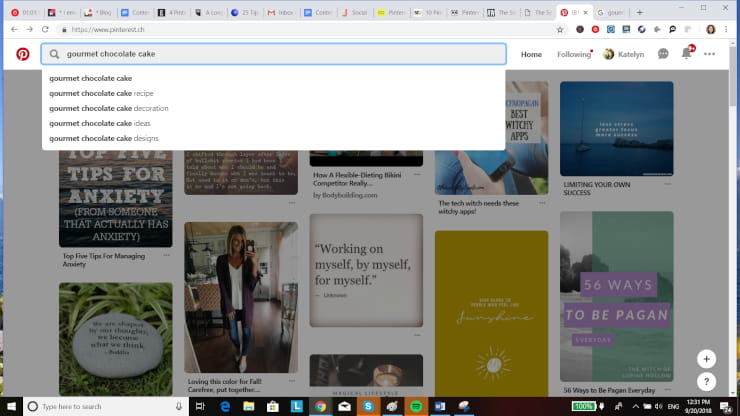Open 'Limiting Your Own Success' pin image
This screenshot has height=416, width=740.
coord(616,128)
